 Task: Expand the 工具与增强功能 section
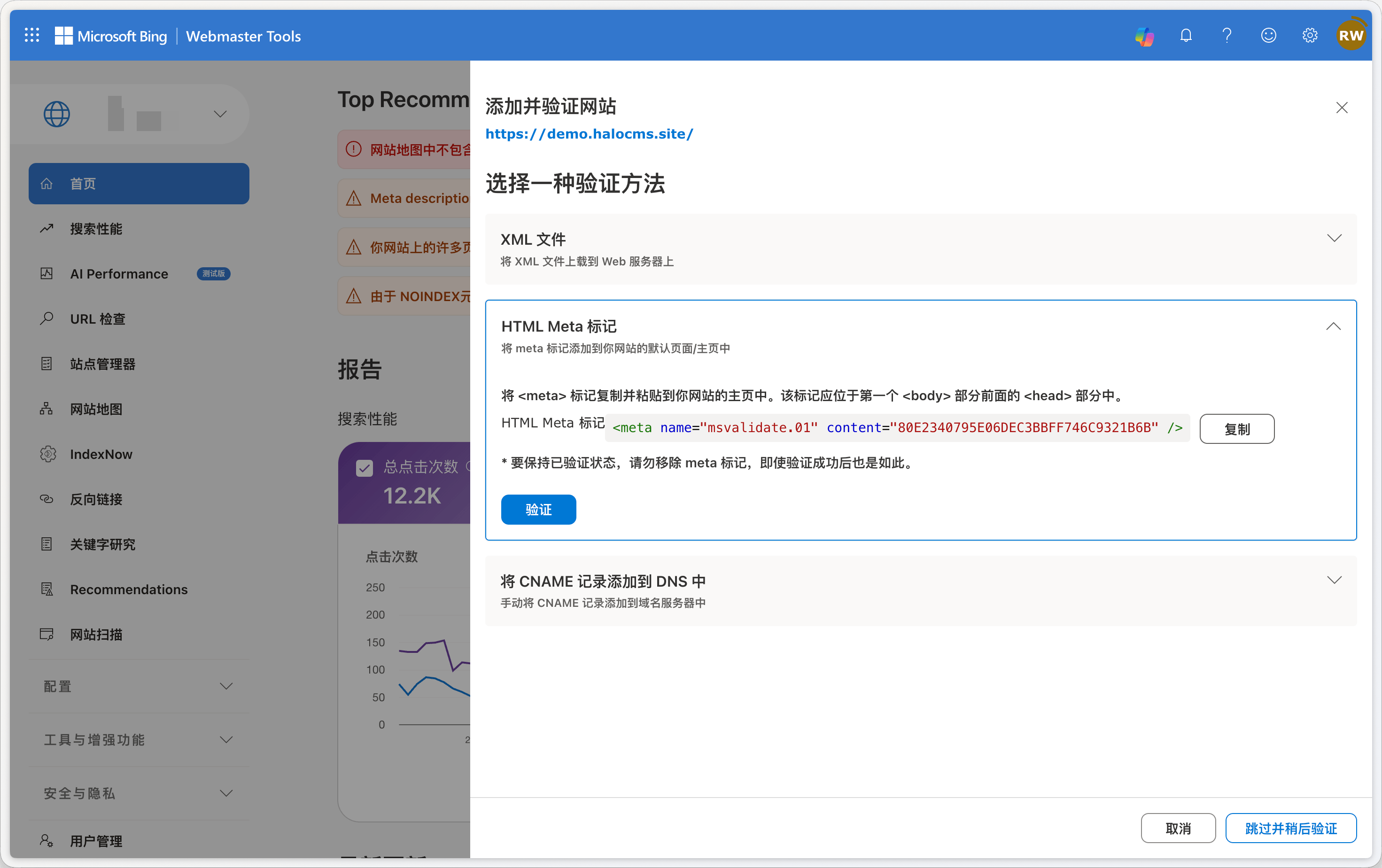139,739
